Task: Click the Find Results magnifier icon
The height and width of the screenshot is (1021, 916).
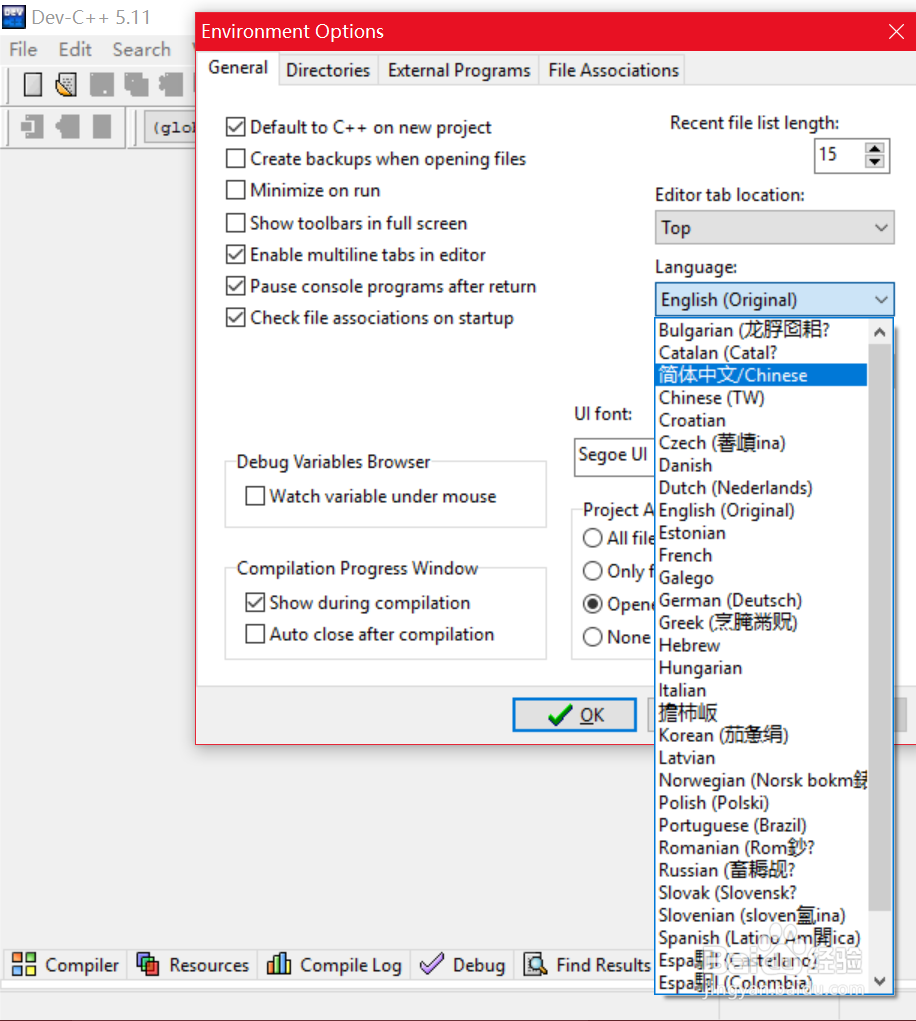Action: click(x=535, y=964)
